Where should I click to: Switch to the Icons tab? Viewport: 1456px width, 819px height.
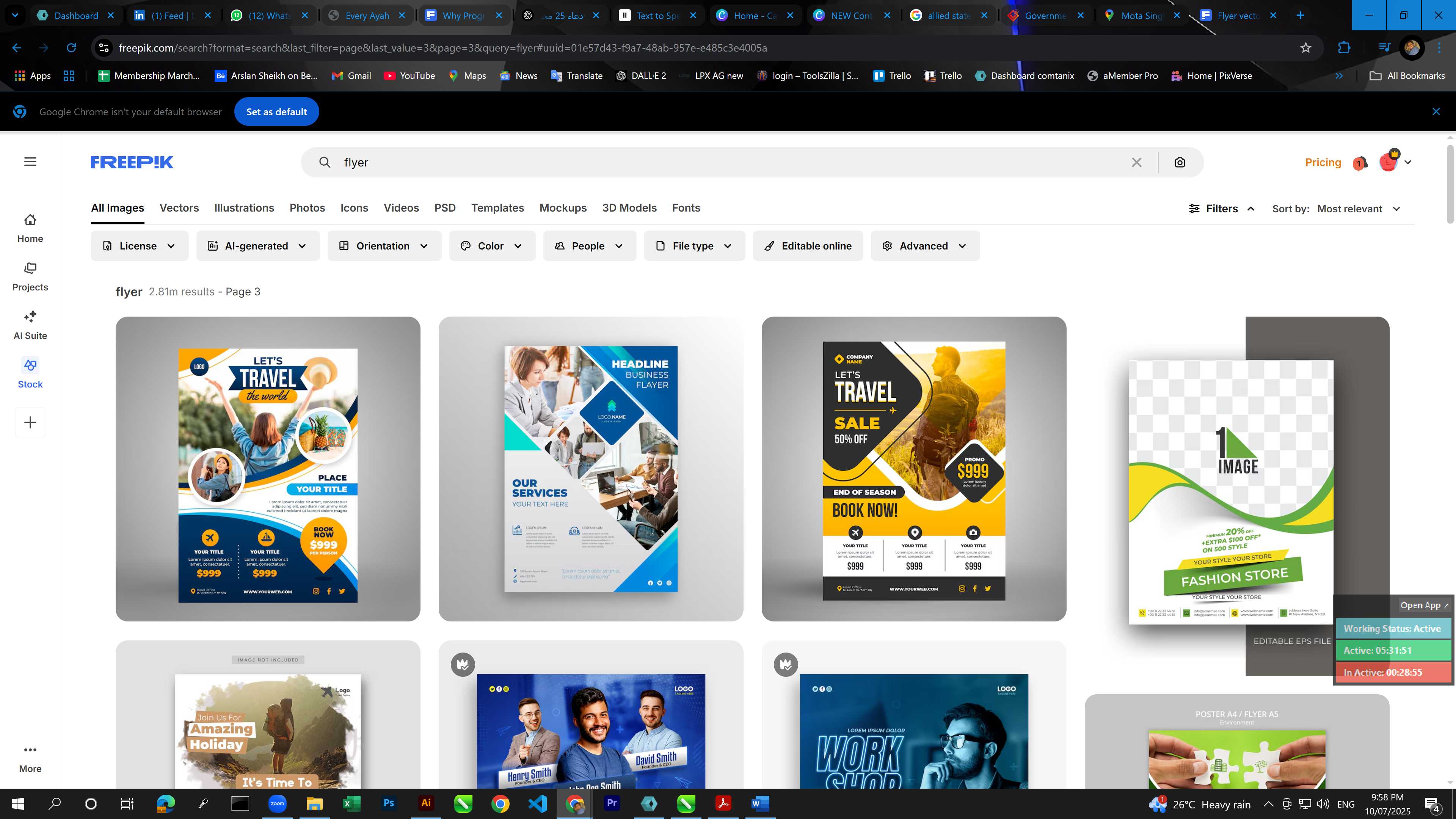point(355,208)
